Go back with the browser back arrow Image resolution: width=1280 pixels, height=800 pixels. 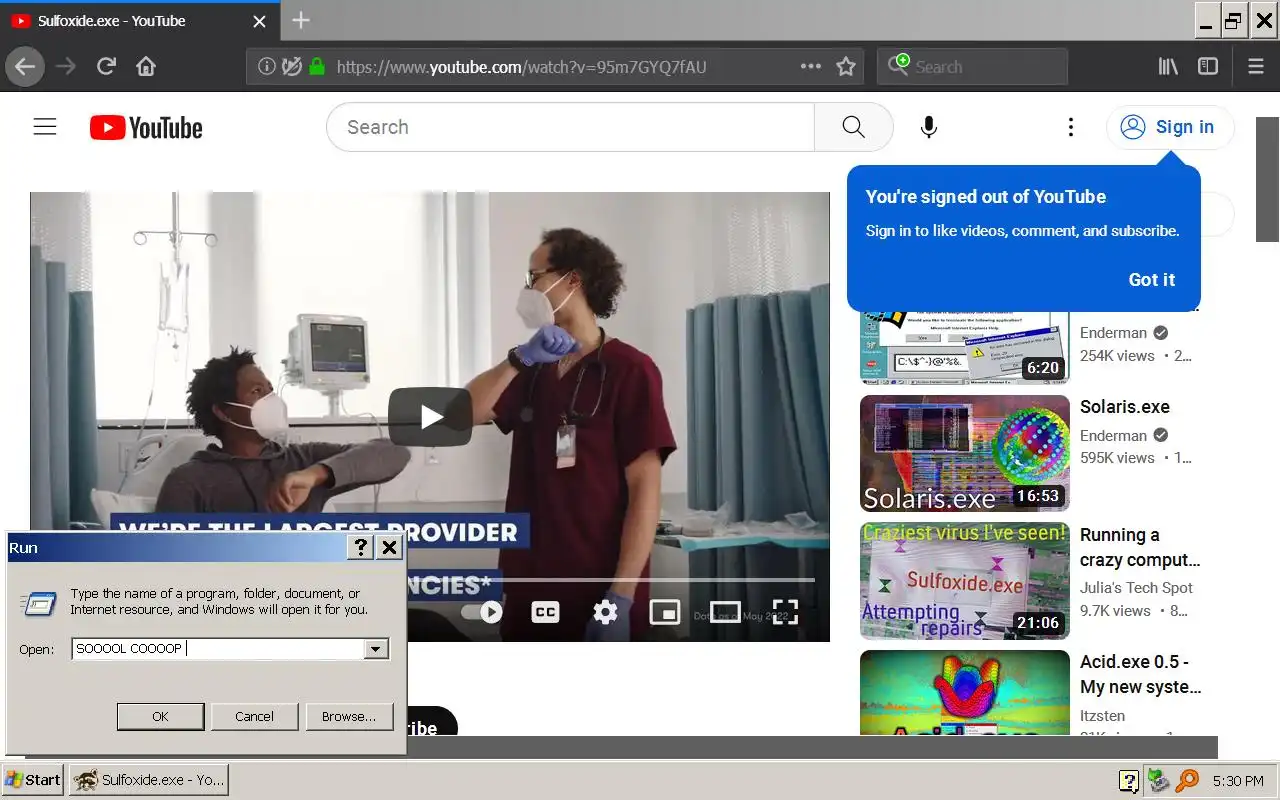(25, 67)
